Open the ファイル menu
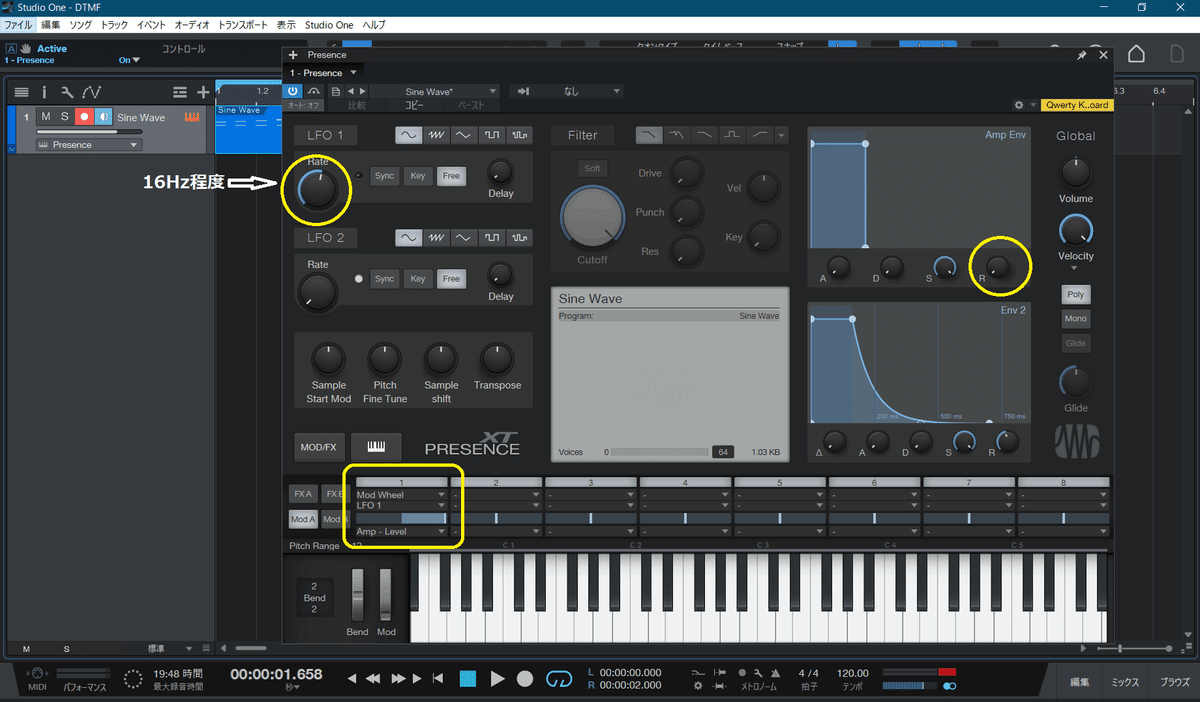This screenshot has width=1200, height=702. [18, 24]
